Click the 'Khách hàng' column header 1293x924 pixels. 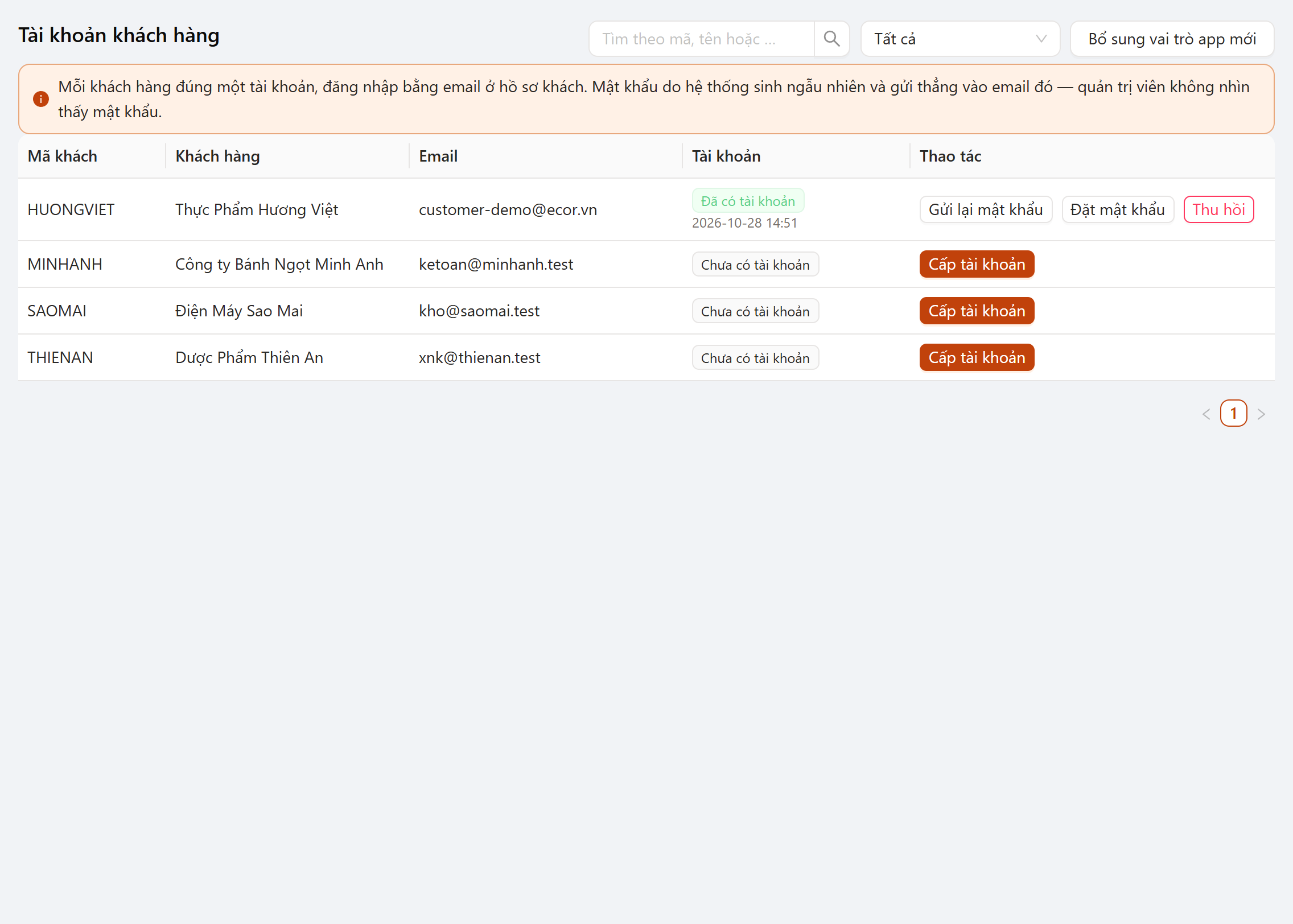(x=287, y=156)
